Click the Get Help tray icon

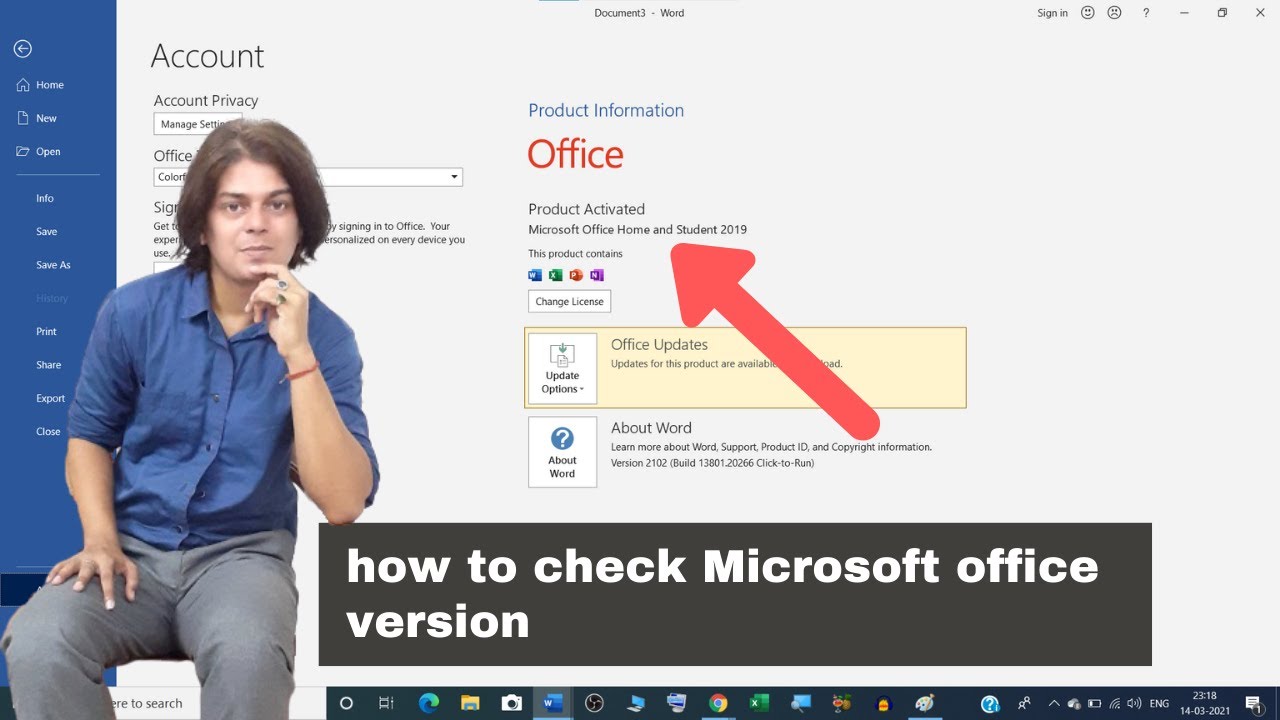point(989,703)
